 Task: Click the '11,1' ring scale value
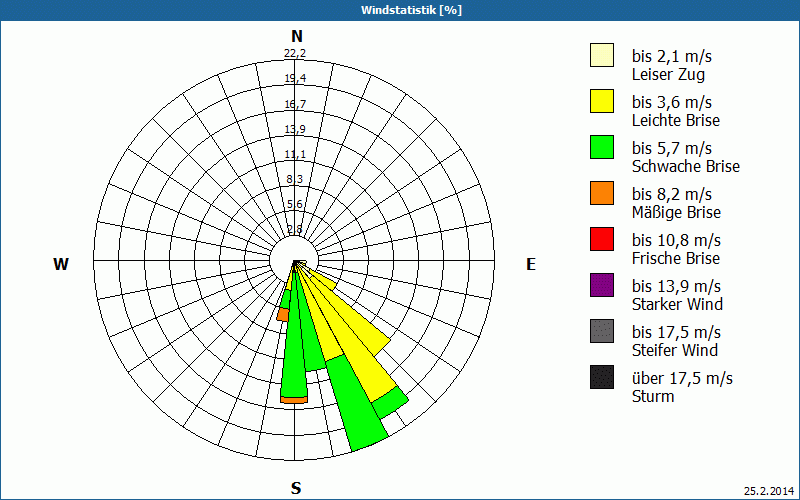click(295, 154)
